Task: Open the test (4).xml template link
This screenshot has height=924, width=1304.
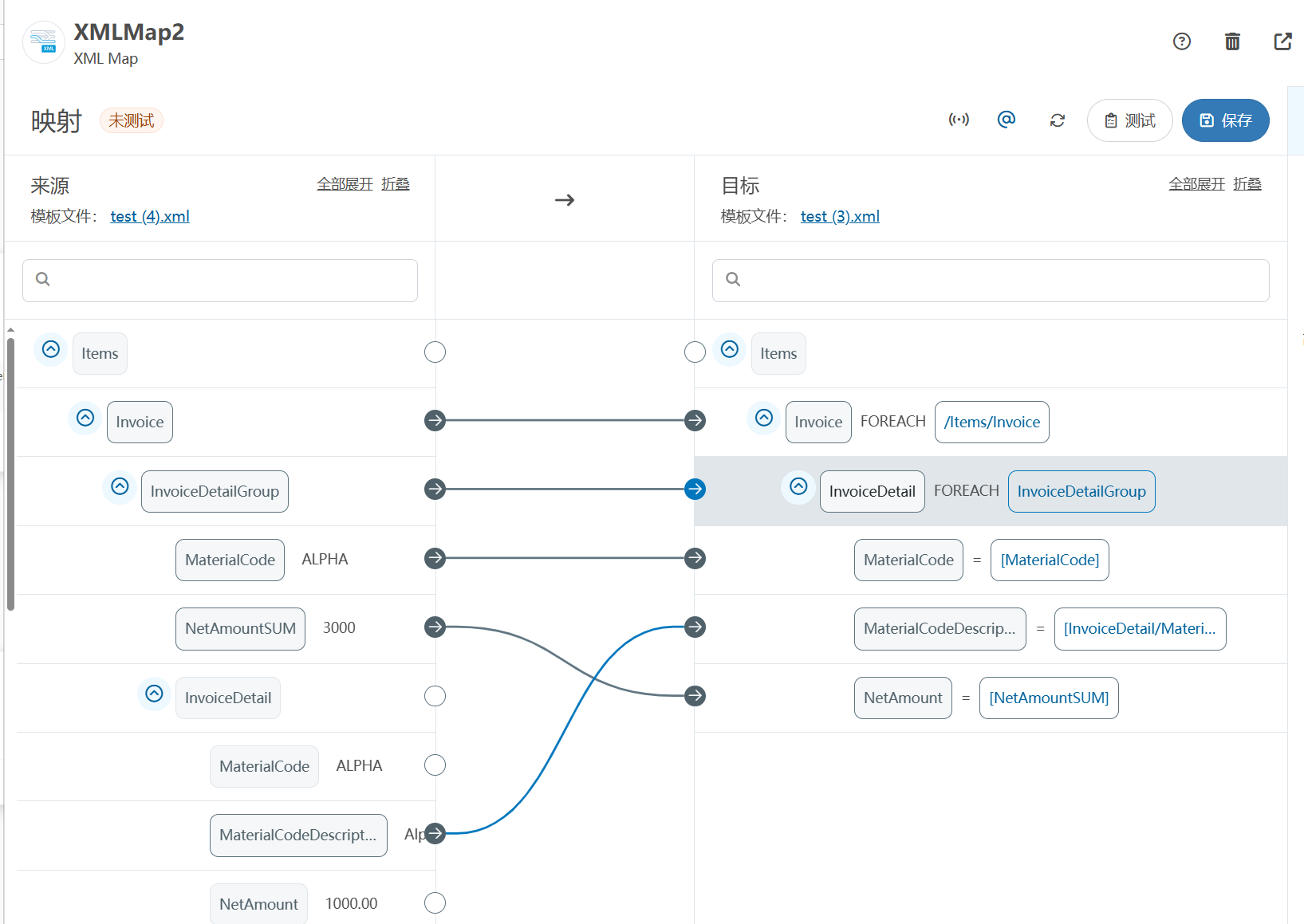Action: point(150,217)
